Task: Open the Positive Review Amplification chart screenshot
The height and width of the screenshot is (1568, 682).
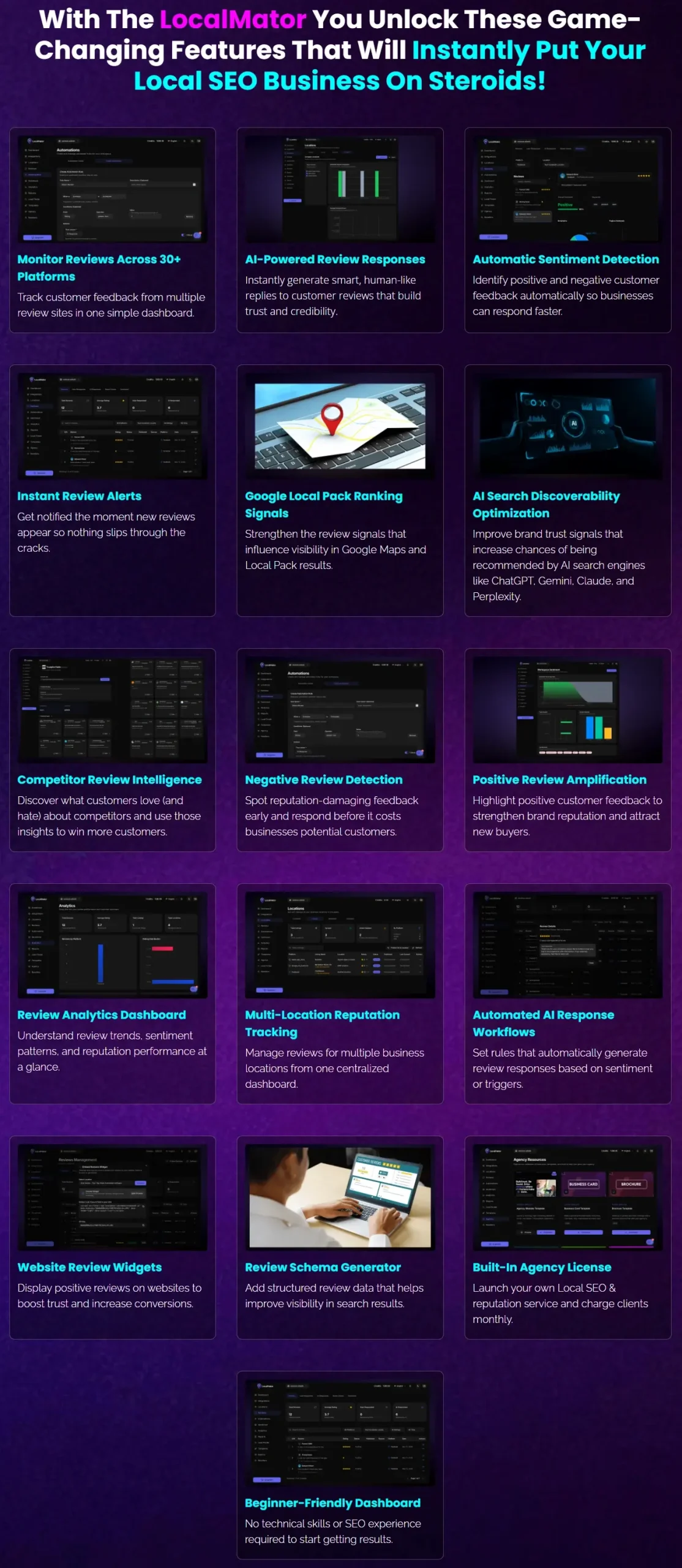Action: [568, 709]
